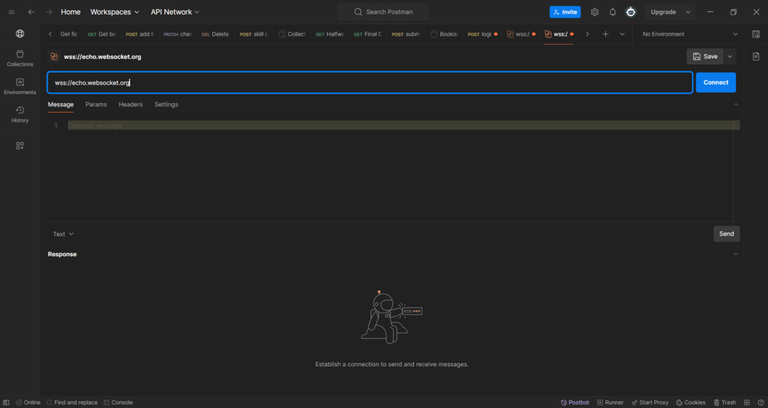Open the user avatar menu
768x408 pixels.
631,12
